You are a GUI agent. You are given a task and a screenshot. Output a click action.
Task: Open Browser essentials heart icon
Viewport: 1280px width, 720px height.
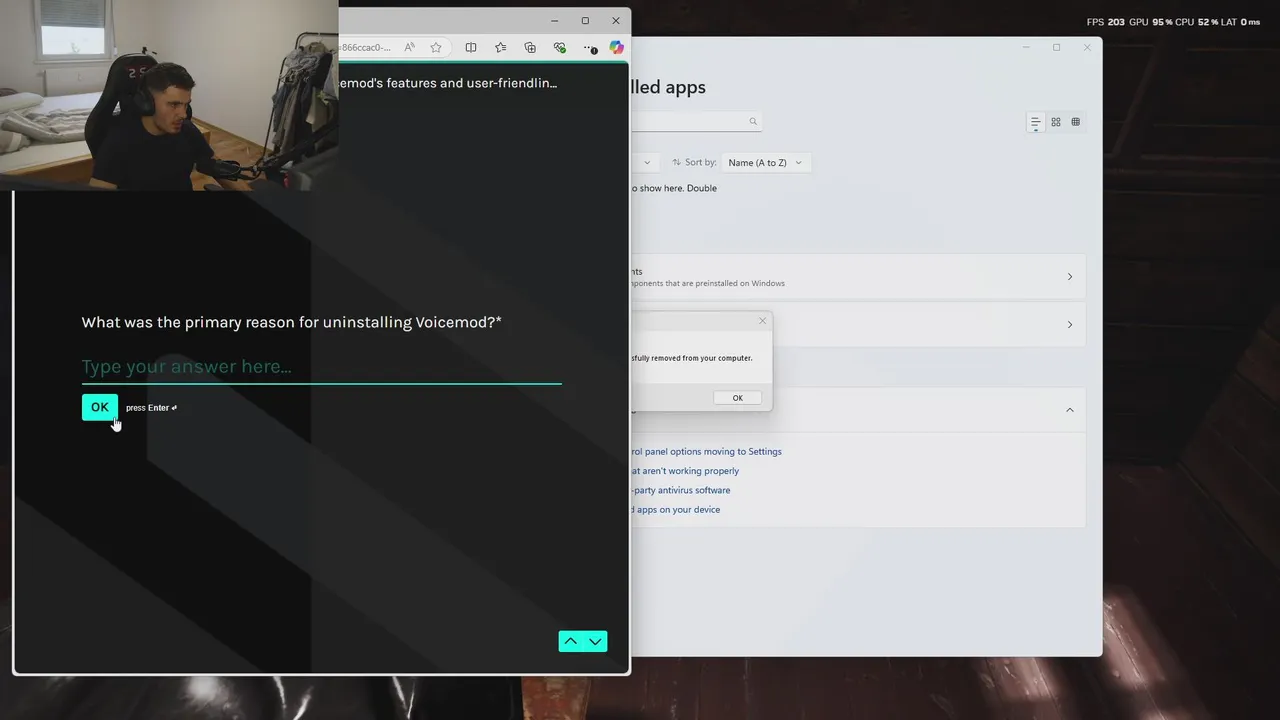tap(560, 47)
